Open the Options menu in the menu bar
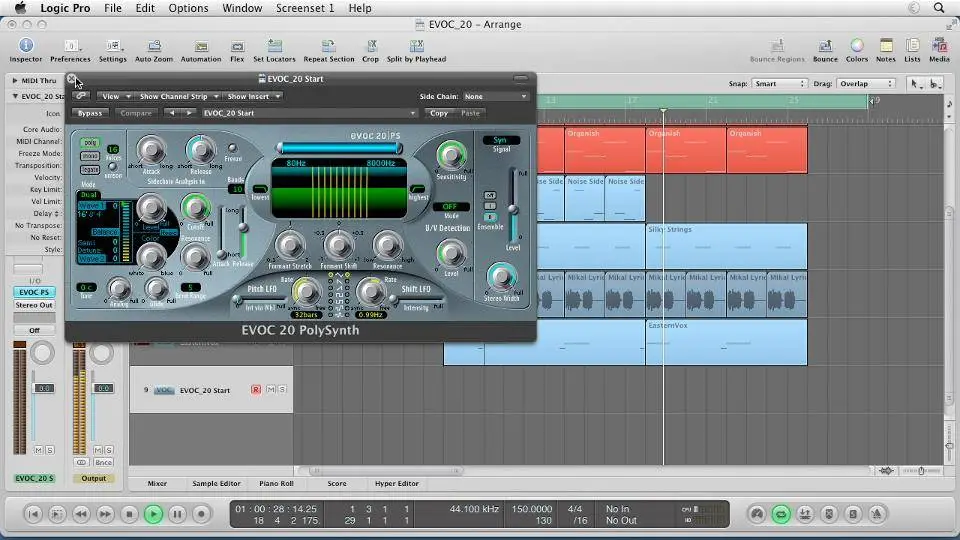960x540 pixels. 188,8
